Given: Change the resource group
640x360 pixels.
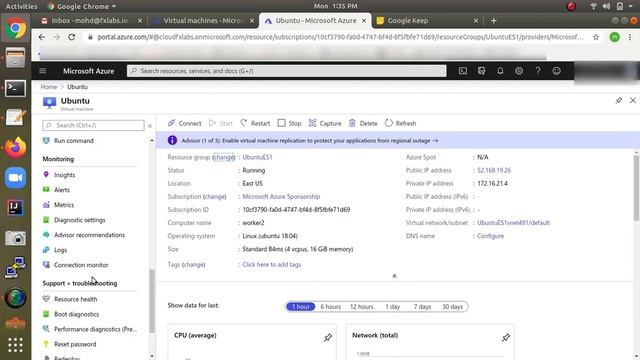Looking at the screenshot, I should (224, 157).
